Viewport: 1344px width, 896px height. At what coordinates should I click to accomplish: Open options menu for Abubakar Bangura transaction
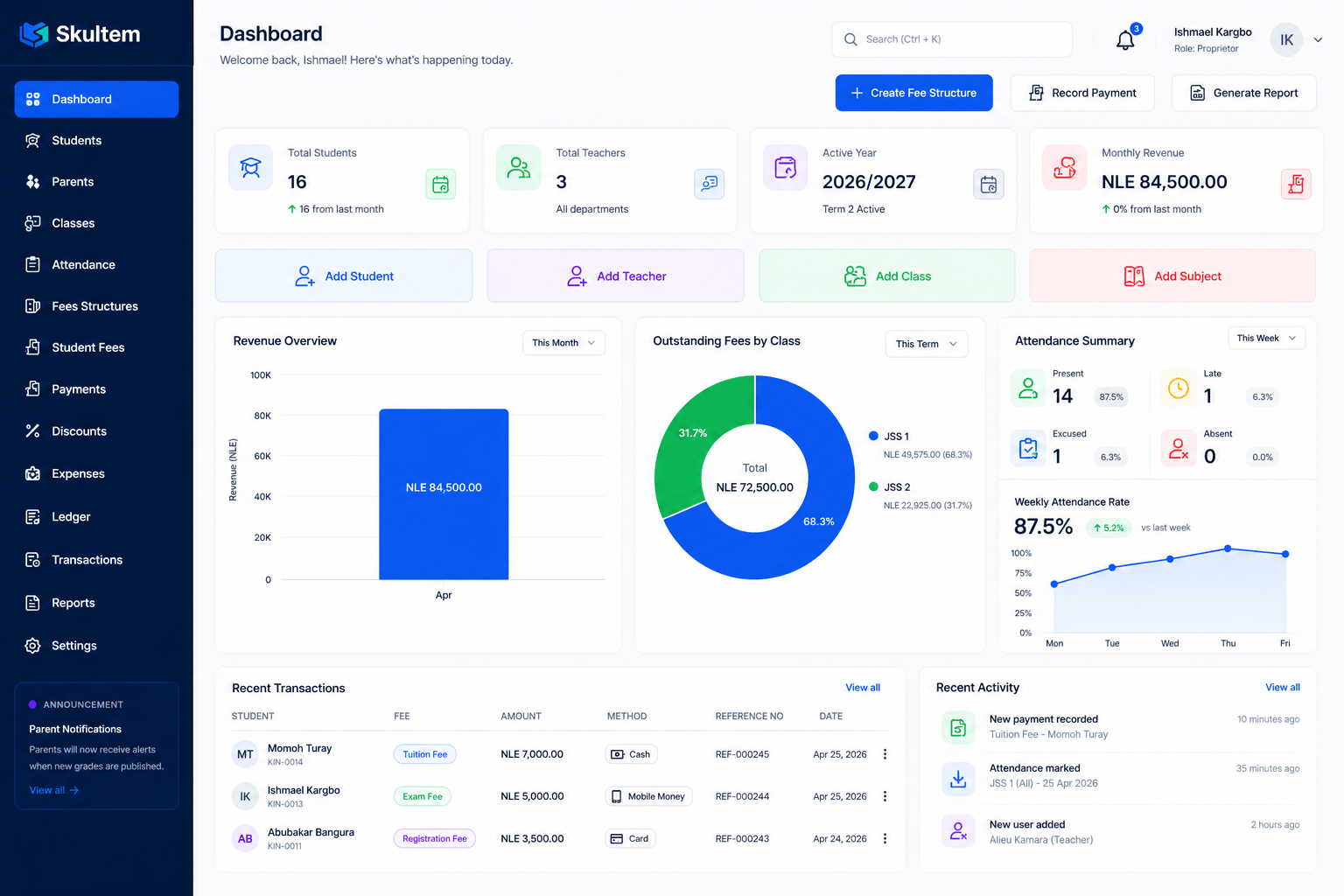(x=885, y=838)
